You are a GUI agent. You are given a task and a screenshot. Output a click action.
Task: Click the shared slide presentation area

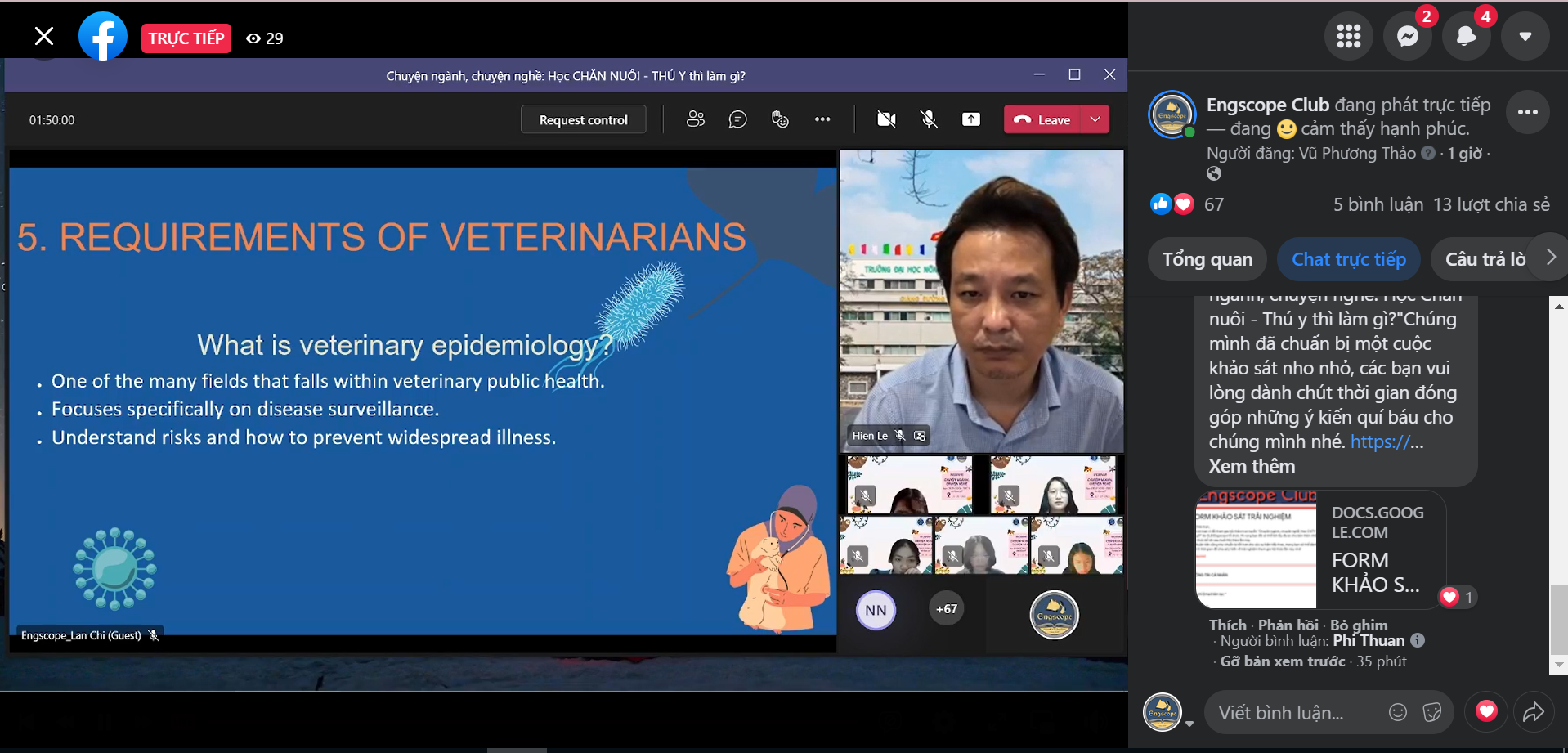tap(423, 401)
